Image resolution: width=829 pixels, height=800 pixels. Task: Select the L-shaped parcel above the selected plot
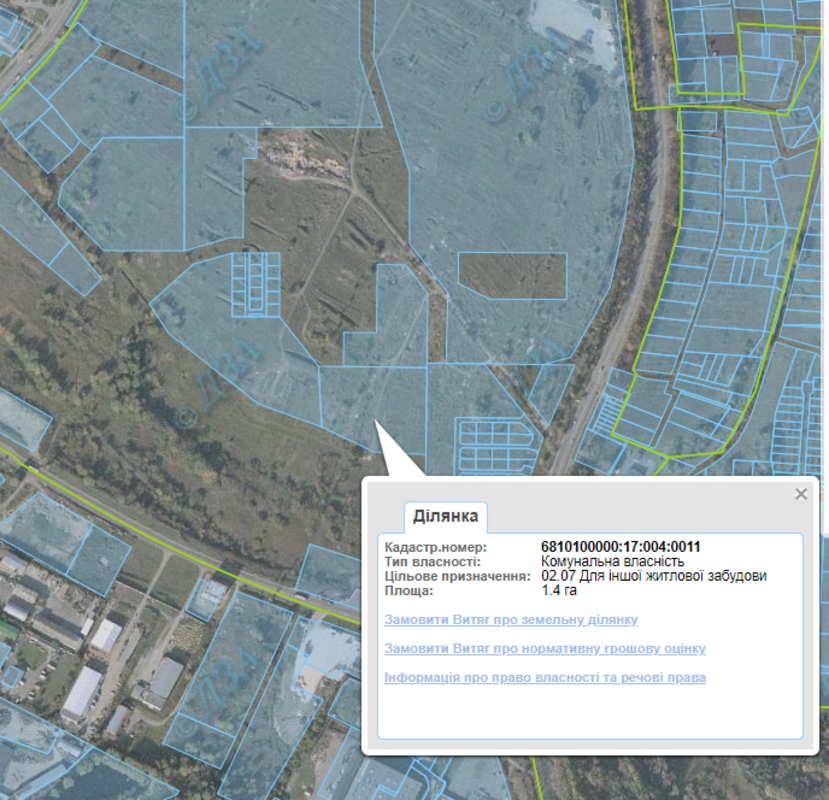[x=392, y=320]
